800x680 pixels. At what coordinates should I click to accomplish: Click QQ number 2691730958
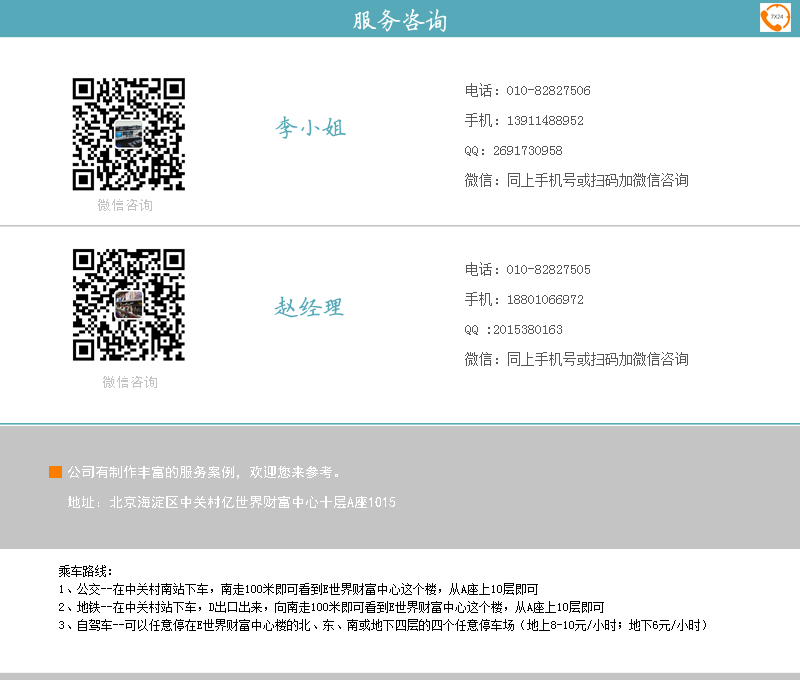tap(527, 151)
